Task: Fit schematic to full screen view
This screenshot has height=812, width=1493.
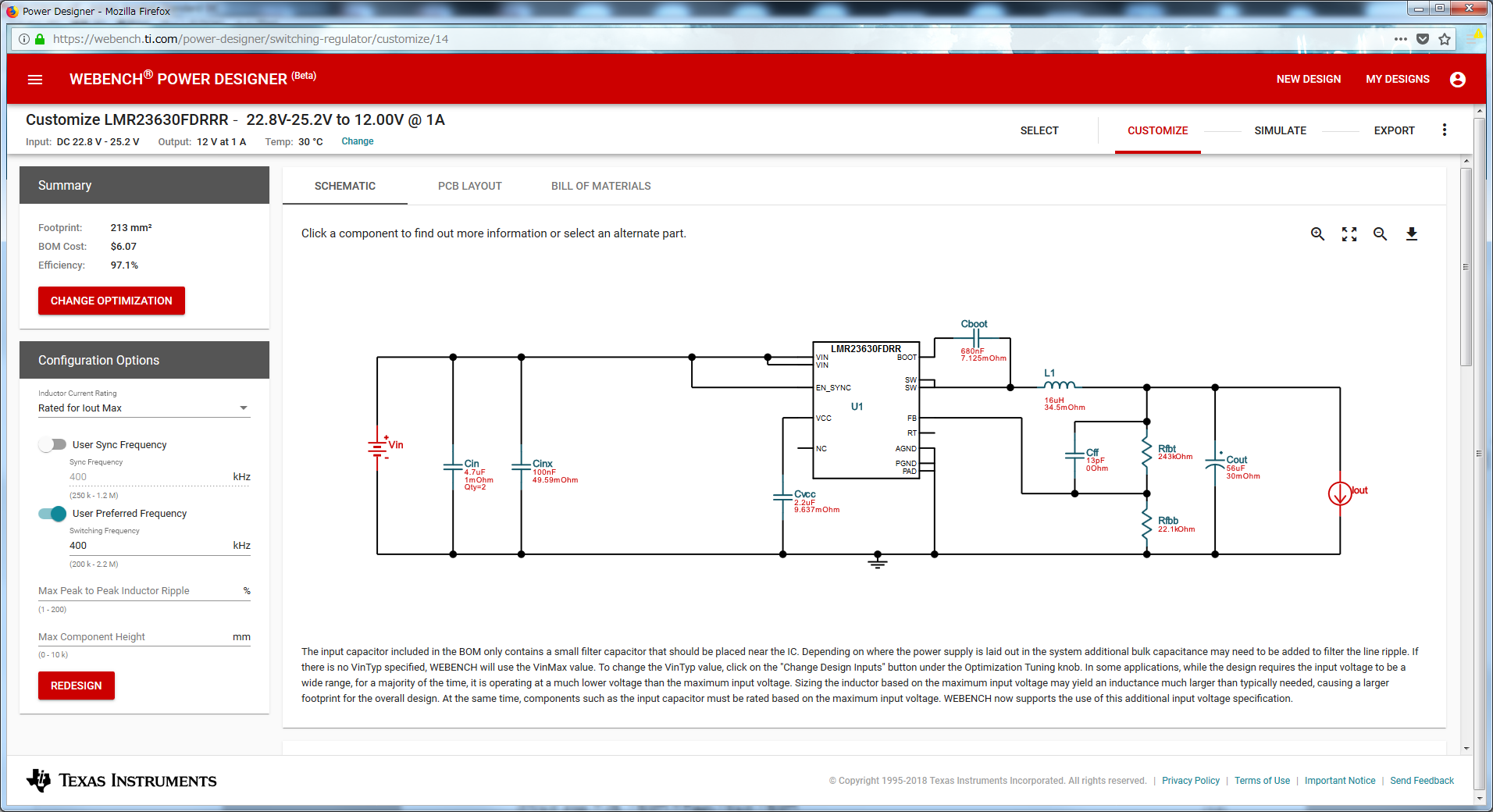Action: [x=1349, y=234]
